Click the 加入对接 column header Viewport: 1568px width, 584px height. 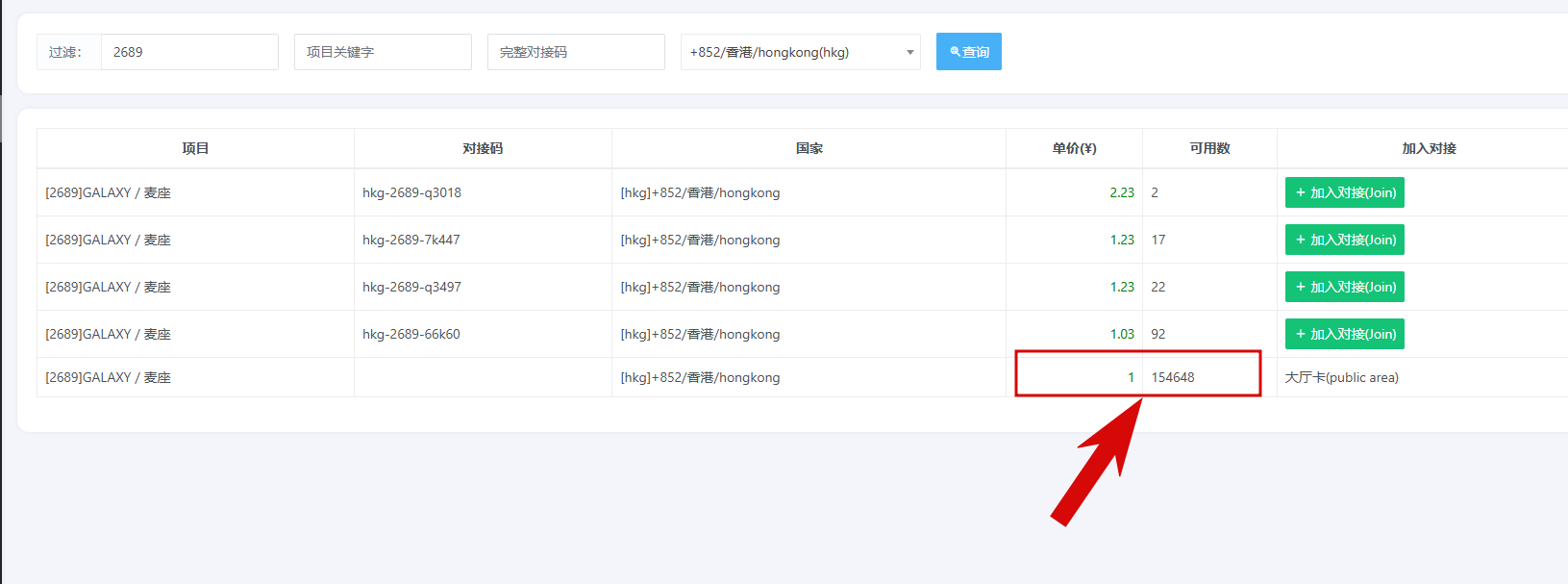[1429, 148]
